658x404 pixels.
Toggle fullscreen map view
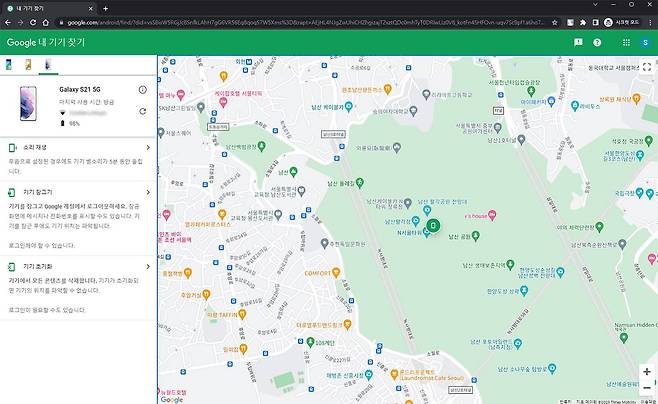[647, 67]
